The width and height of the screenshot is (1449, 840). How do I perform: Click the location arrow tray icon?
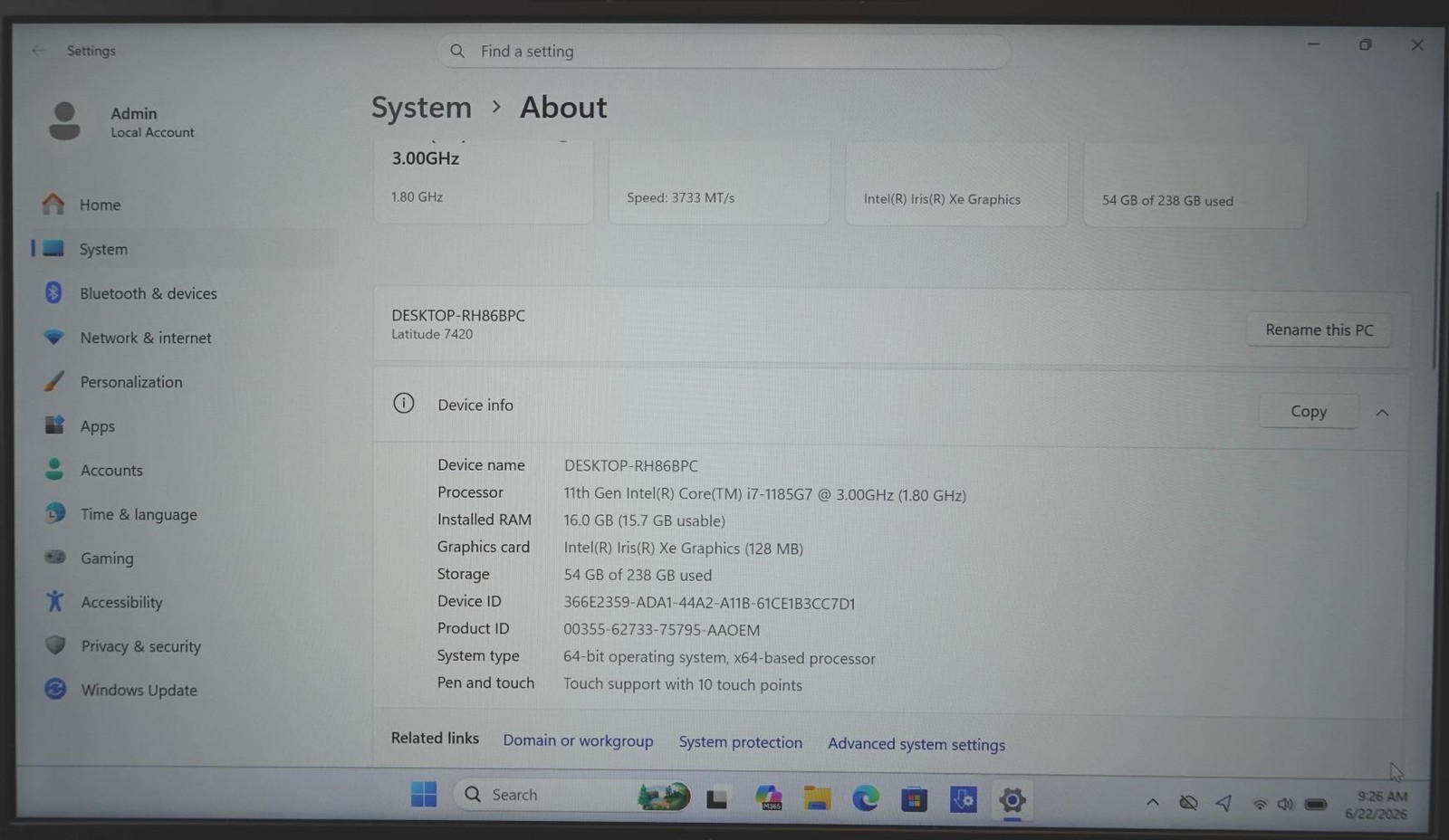point(1223,803)
